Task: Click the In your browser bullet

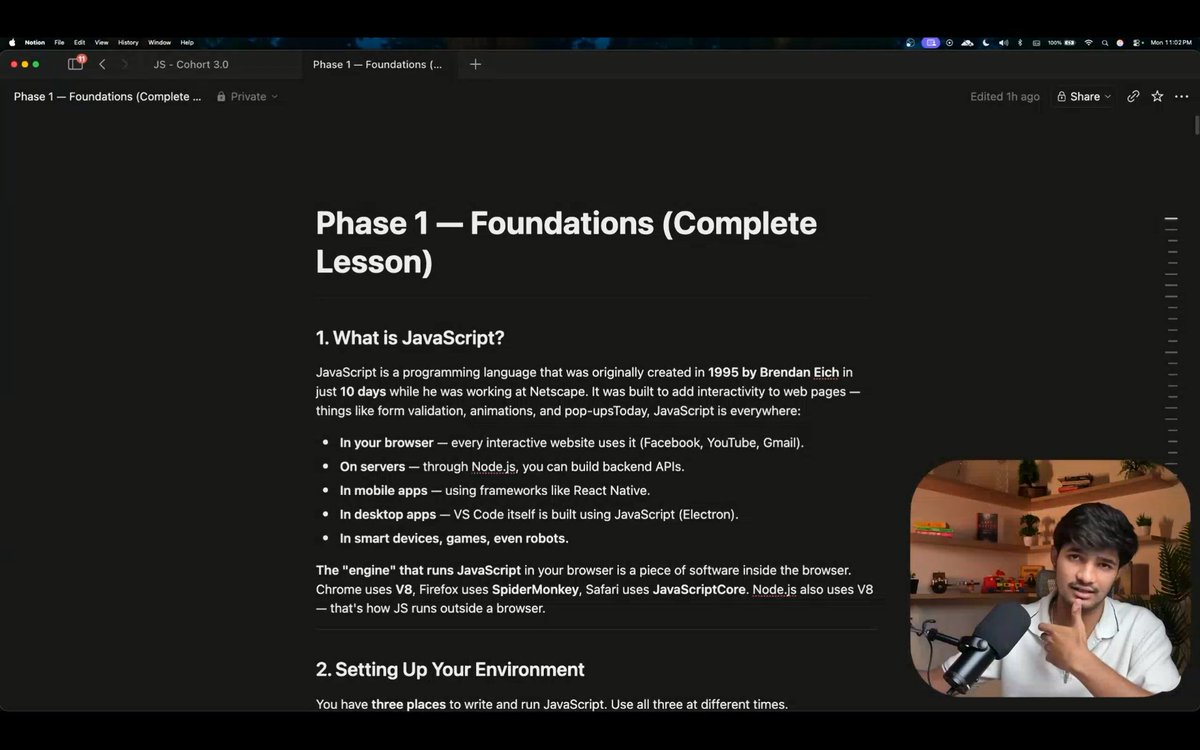Action: [572, 442]
